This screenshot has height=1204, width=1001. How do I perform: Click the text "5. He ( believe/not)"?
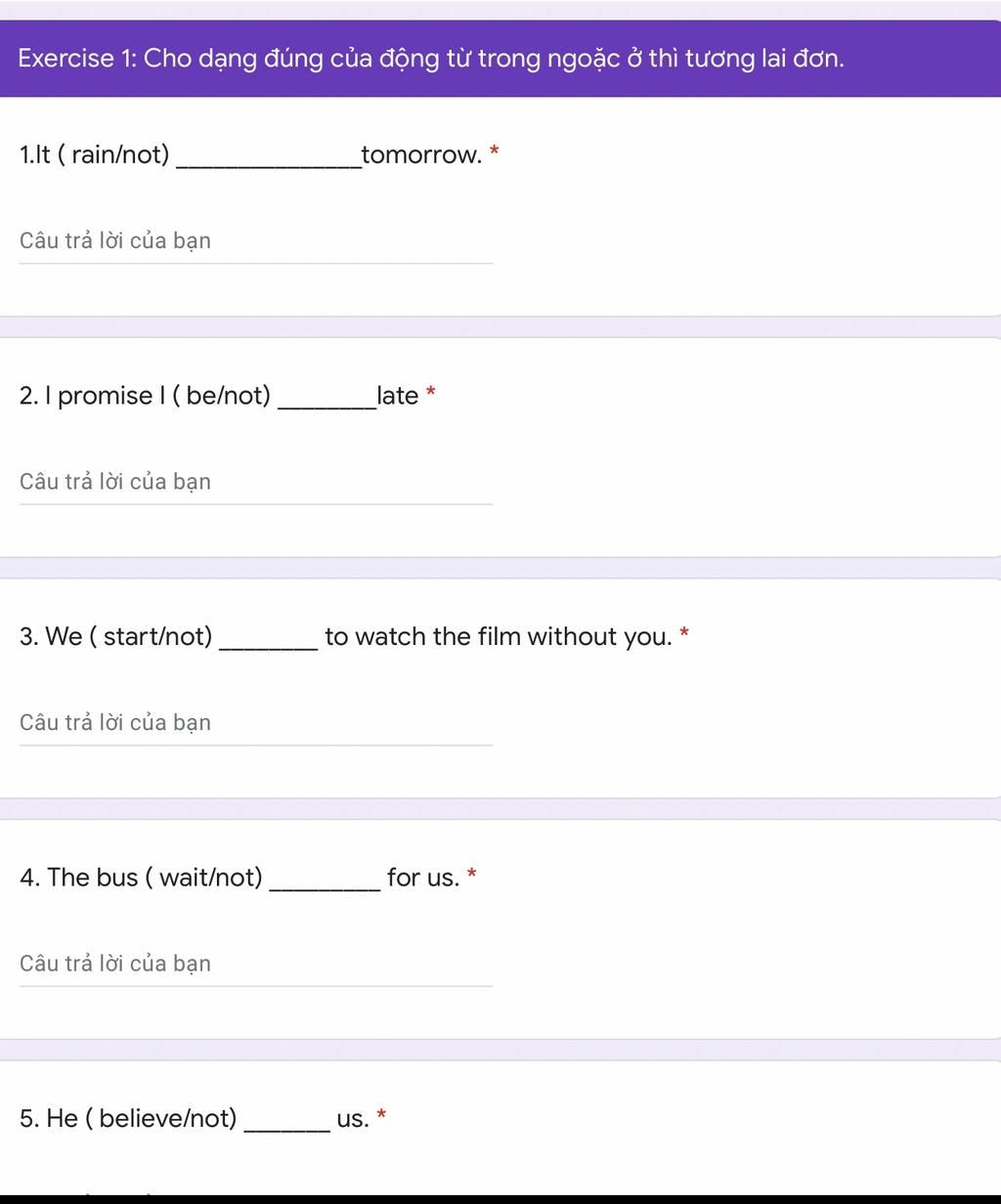pyautogui.click(x=129, y=1119)
